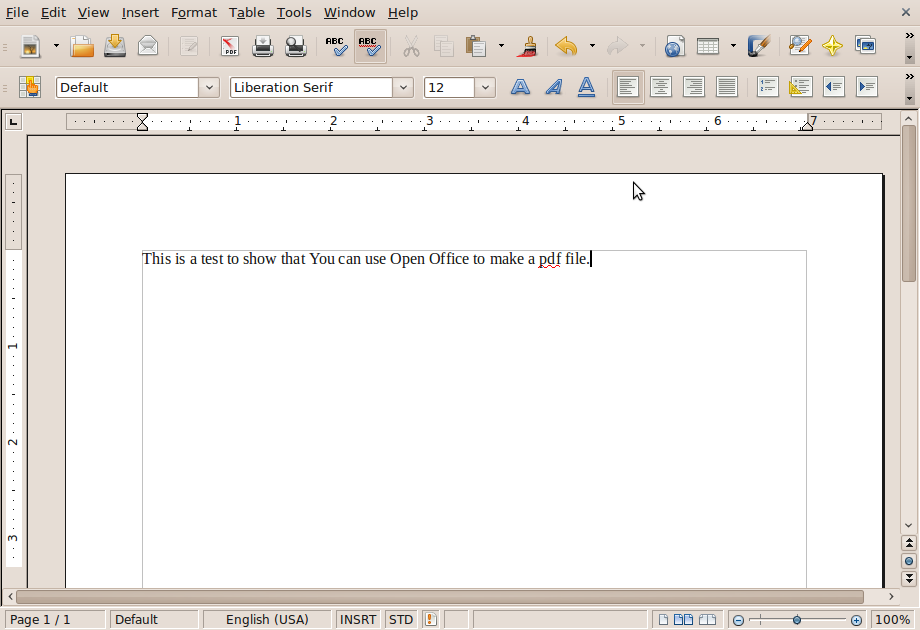Click the Find & Replace icon

coord(800,46)
